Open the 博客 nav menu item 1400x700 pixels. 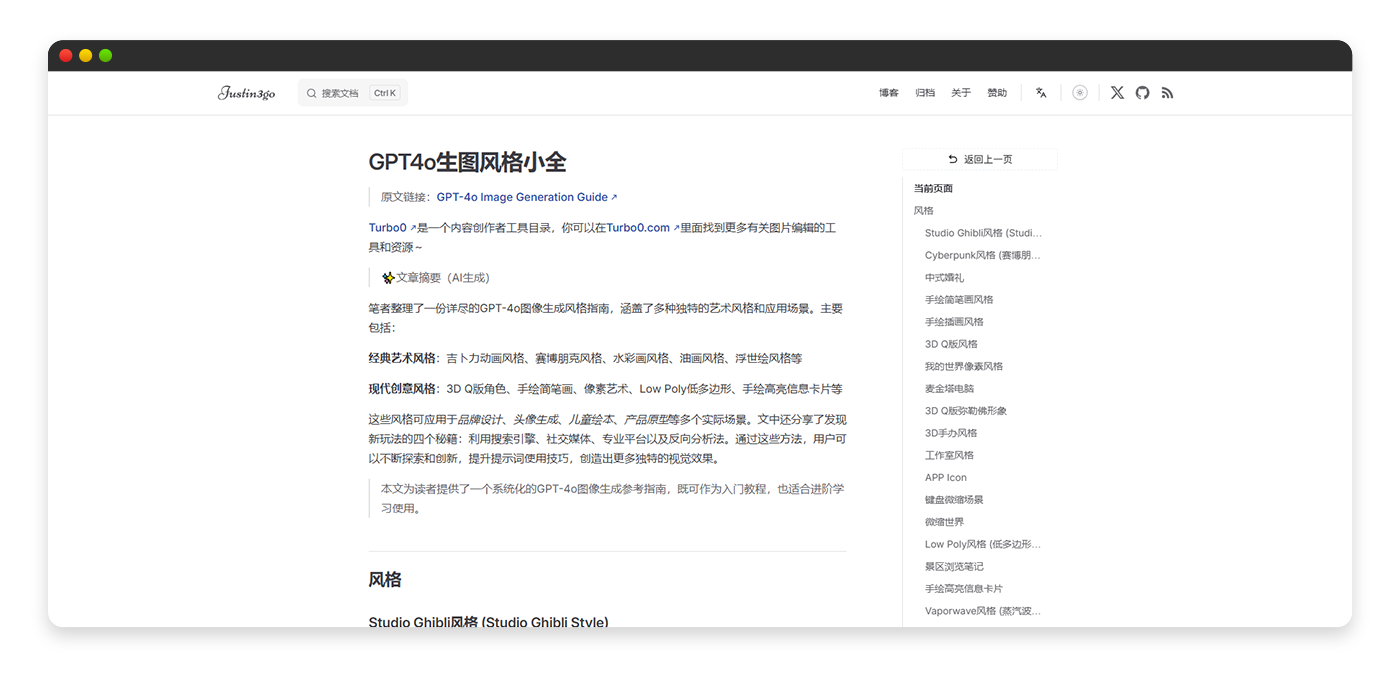point(889,93)
